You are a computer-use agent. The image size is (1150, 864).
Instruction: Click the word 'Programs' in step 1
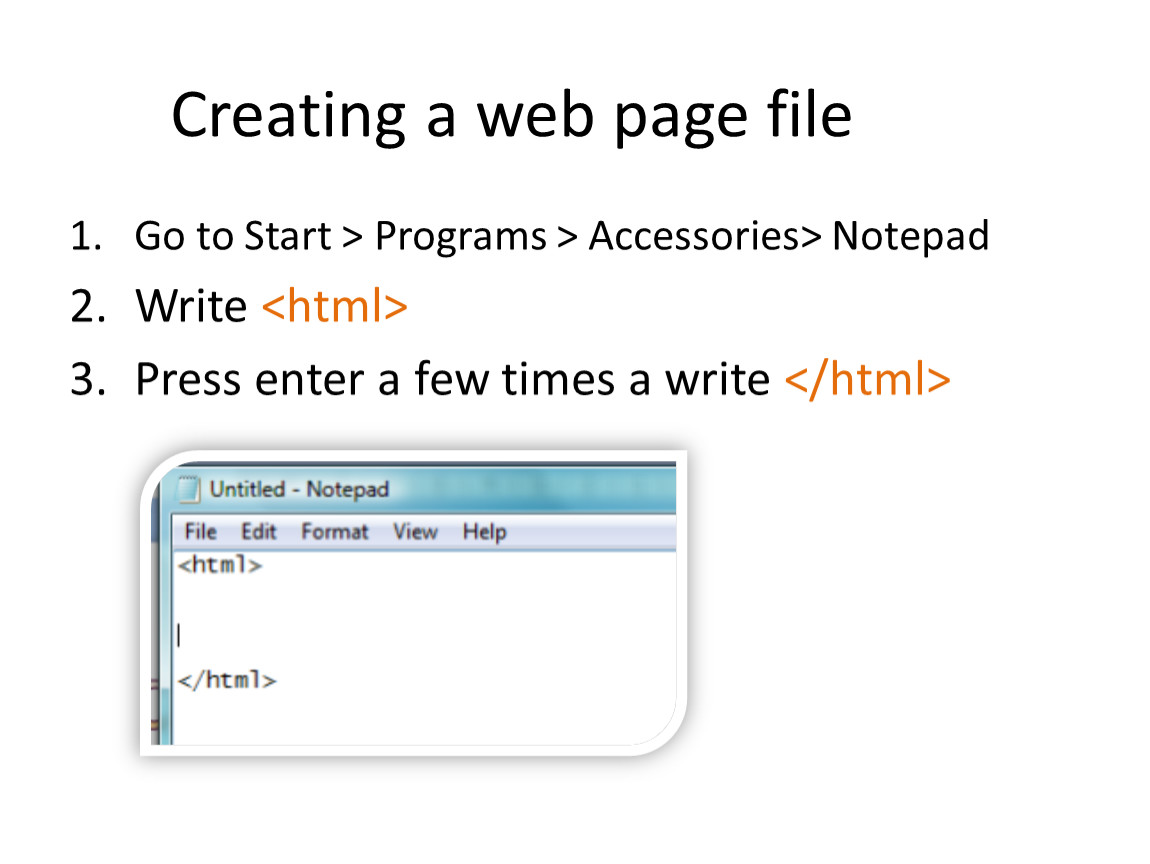coord(461,238)
